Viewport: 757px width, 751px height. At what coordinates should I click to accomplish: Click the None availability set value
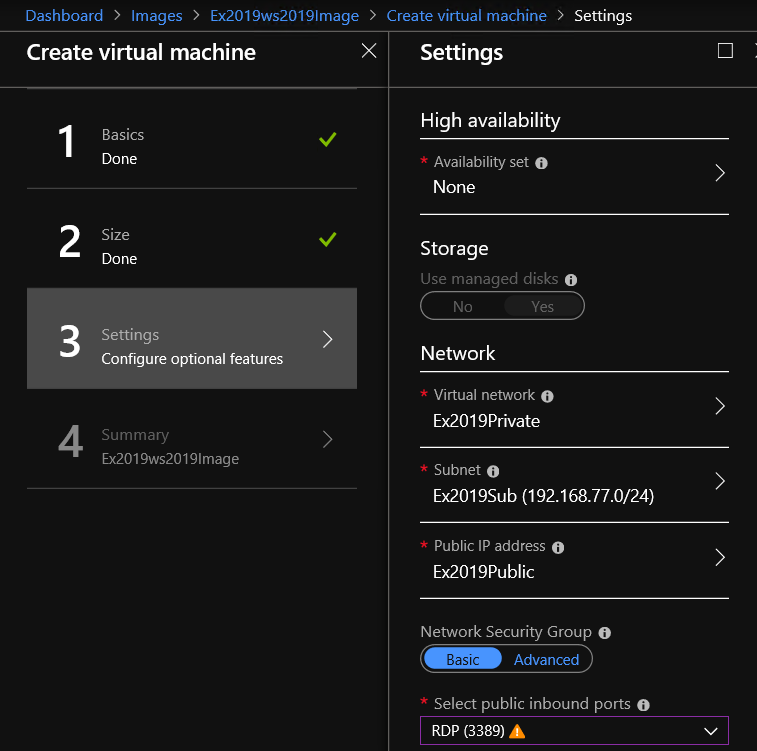(x=454, y=187)
